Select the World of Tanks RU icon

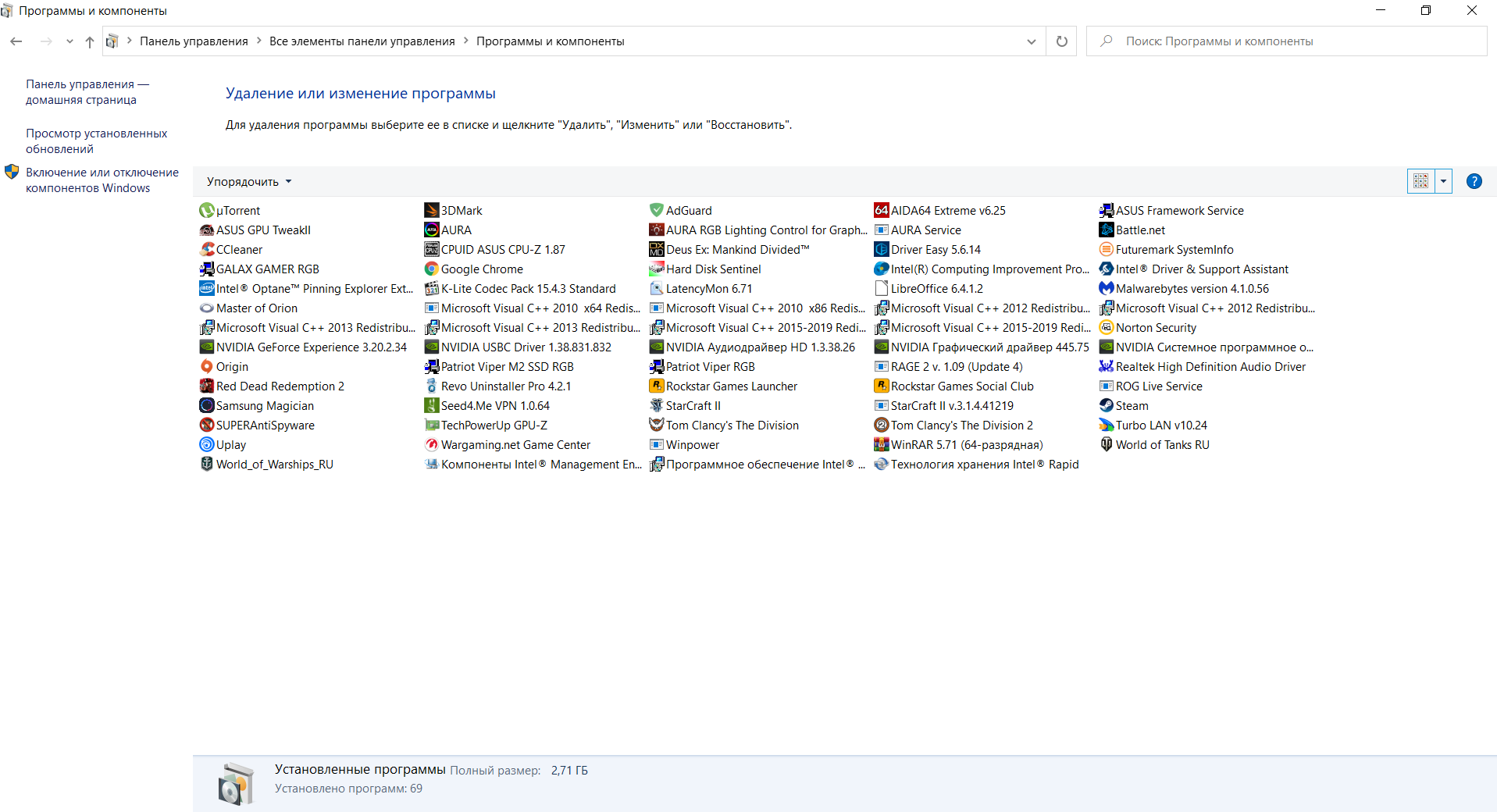[1107, 445]
